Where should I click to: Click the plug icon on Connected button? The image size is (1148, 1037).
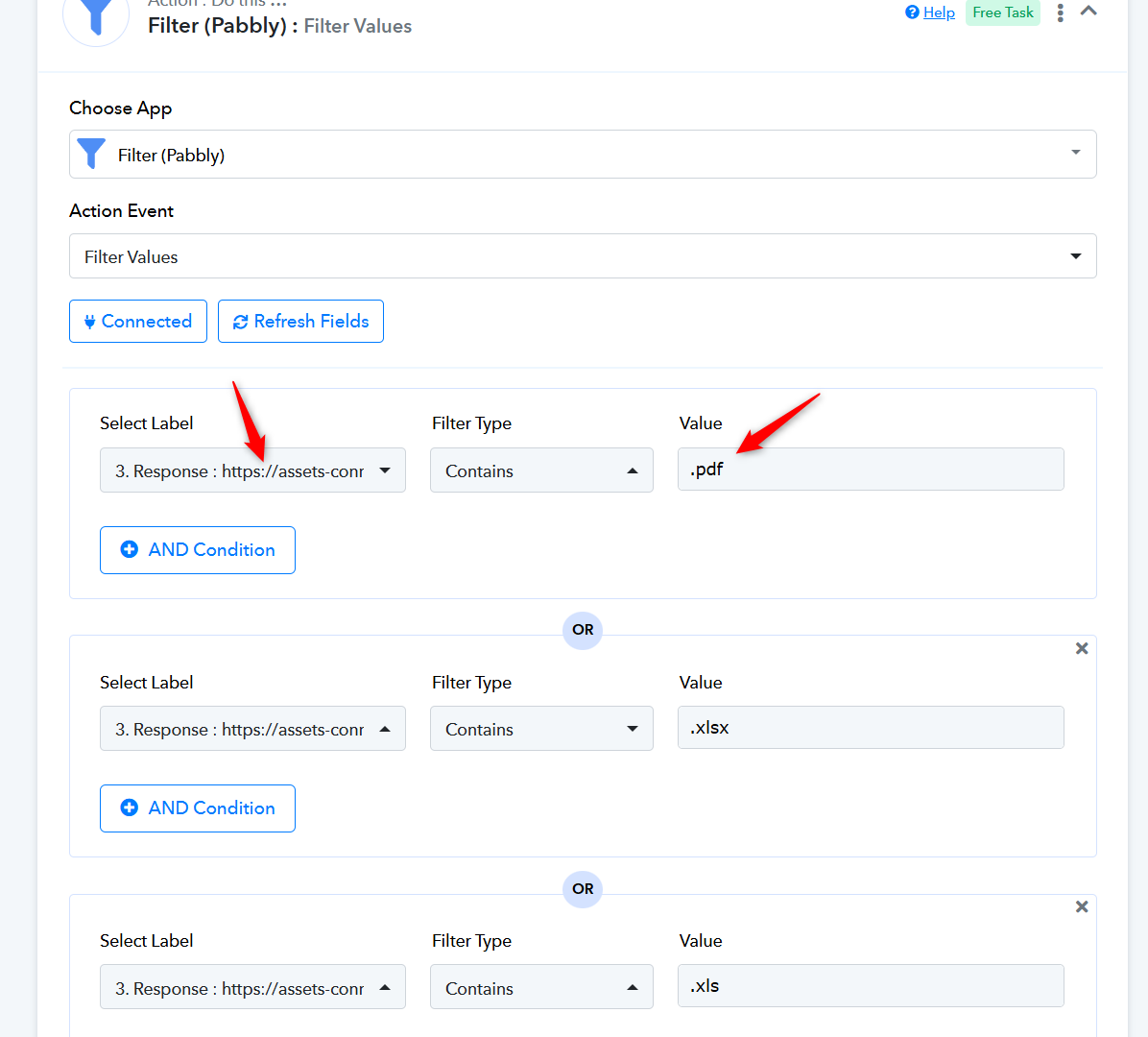pos(89,322)
